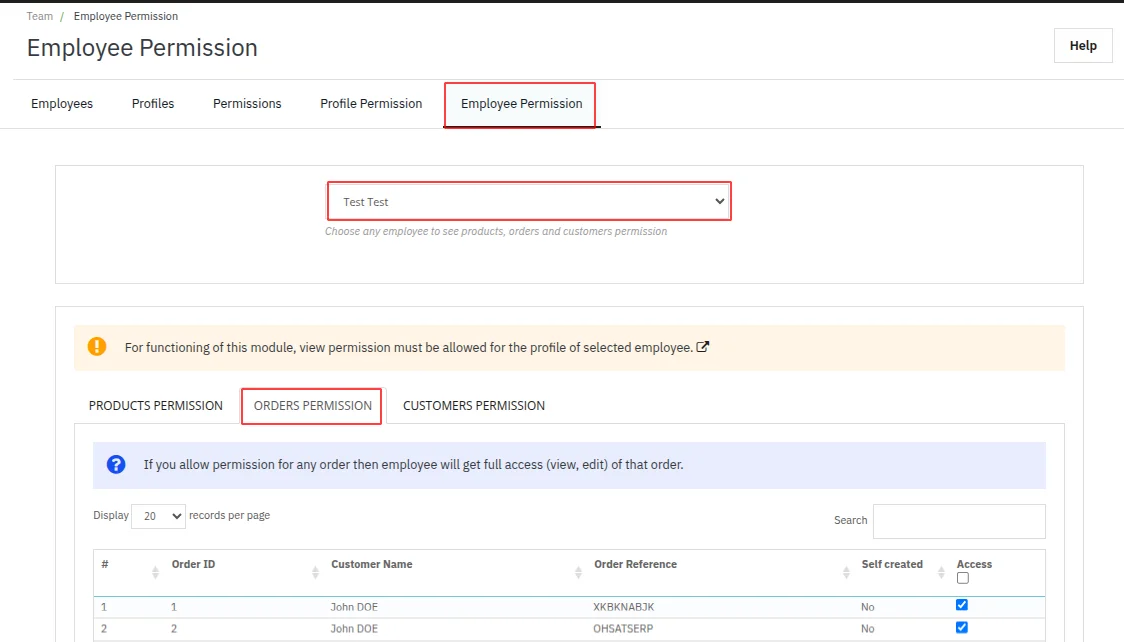This screenshot has height=642, width=1124.
Task: Toggle select-all Access checkbox in header
Action: pos(962,578)
